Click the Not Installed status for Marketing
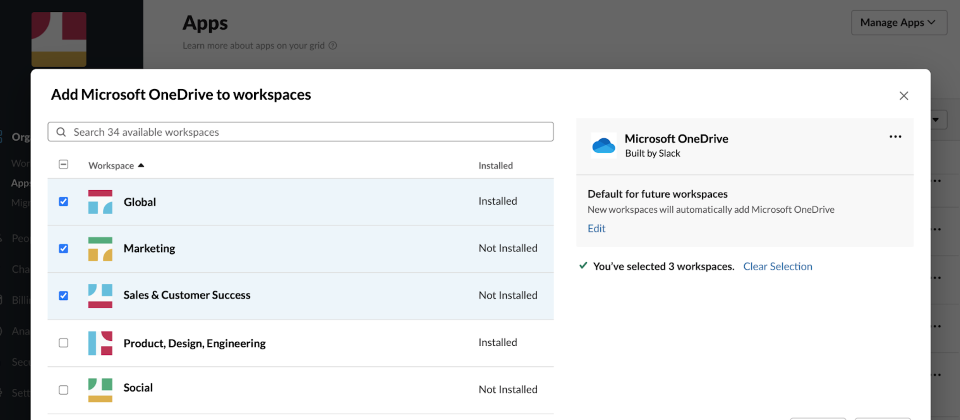This screenshot has width=960, height=420. pos(508,249)
